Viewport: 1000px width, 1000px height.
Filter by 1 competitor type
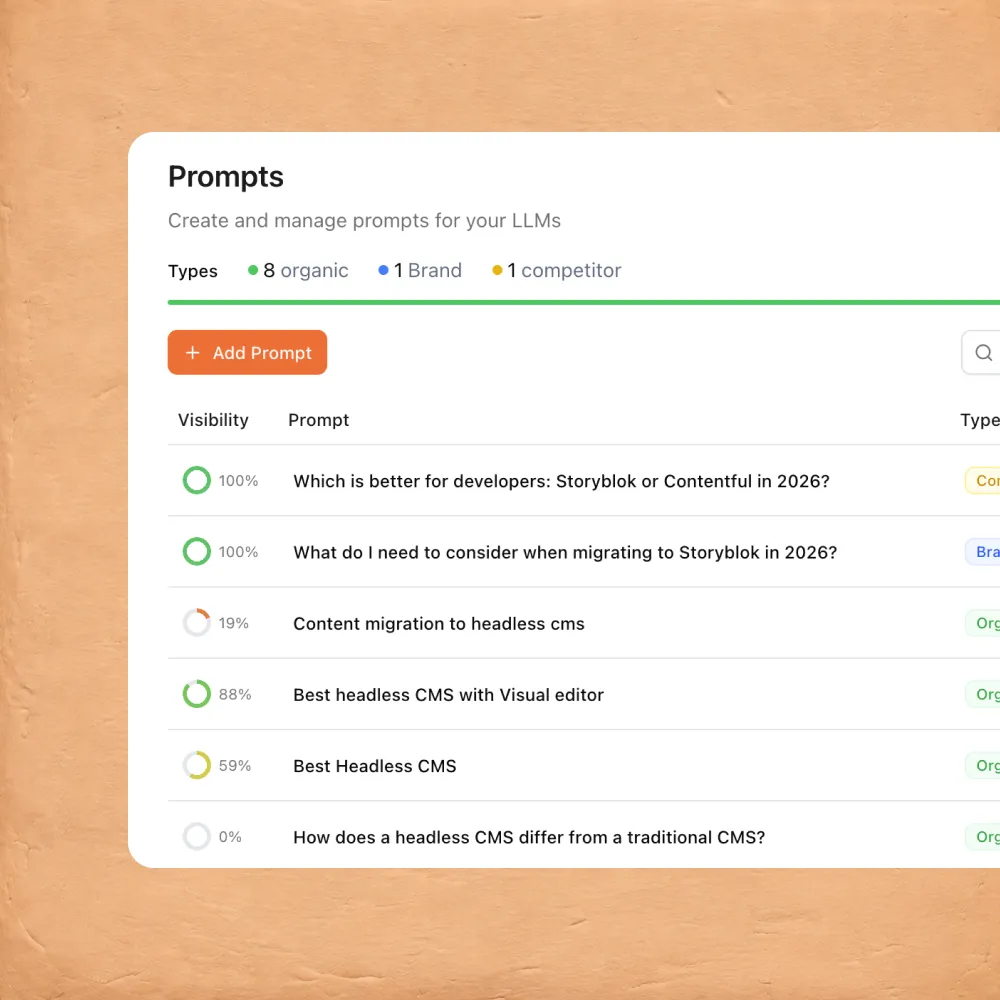[x=557, y=271]
